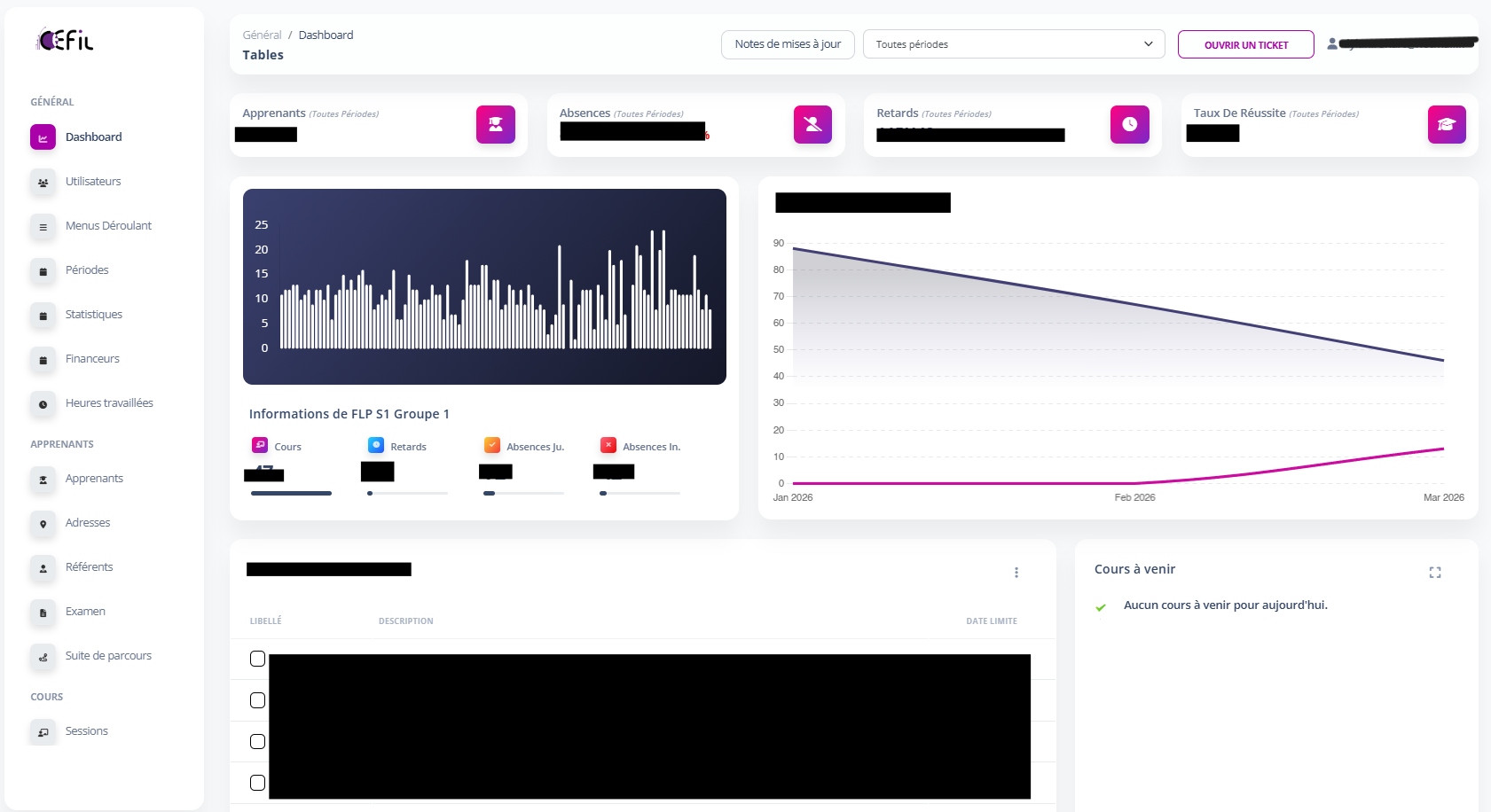The image size is (1491, 812).
Task: Click the CEFIL logo
Action: (x=65, y=40)
